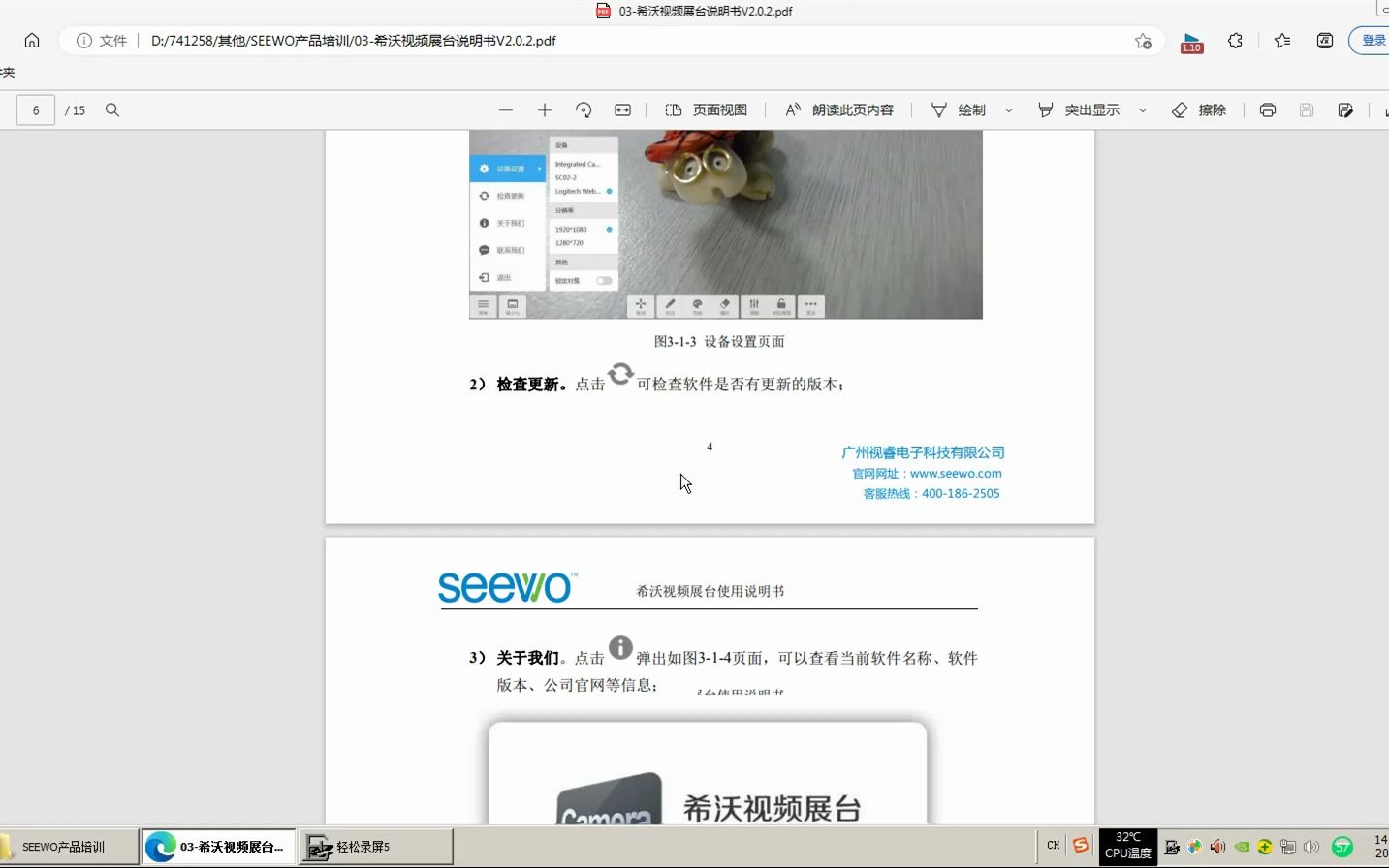Open SEEWO产品培训 folder in taskbar

point(69,847)
